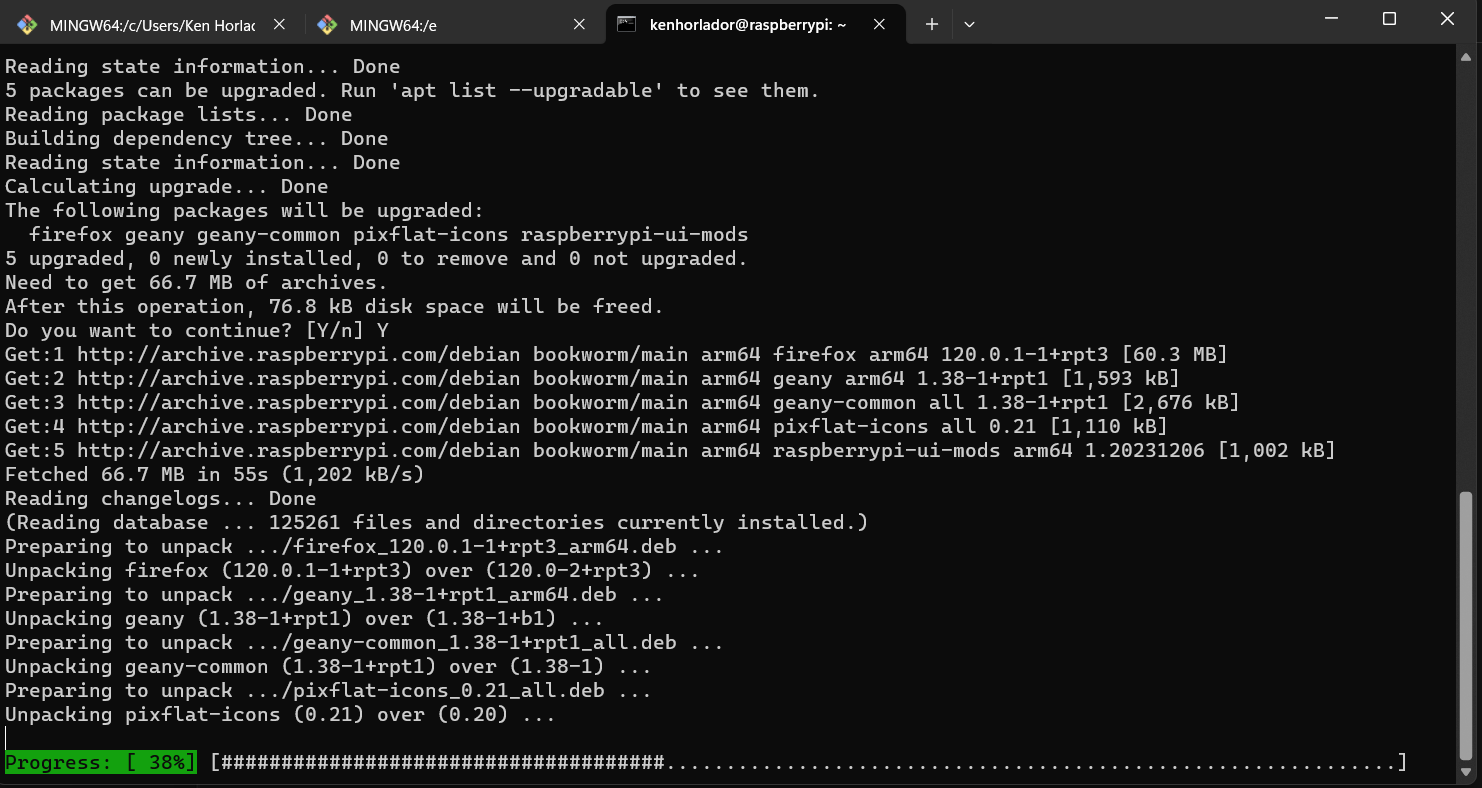1482x788 pixels.
Task: Minimize the terminal window
Action: pos(1331,18)
